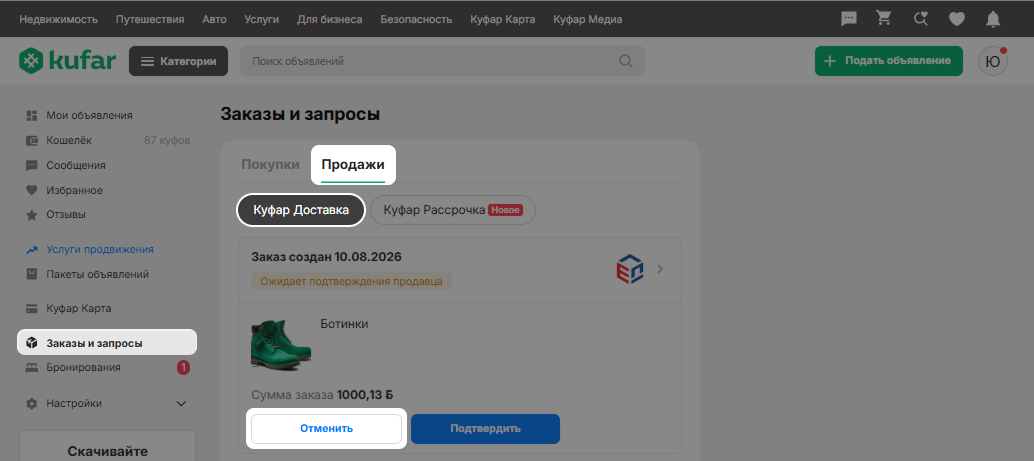Open Кошелёк sidebar link

click(x=69, y=140)
